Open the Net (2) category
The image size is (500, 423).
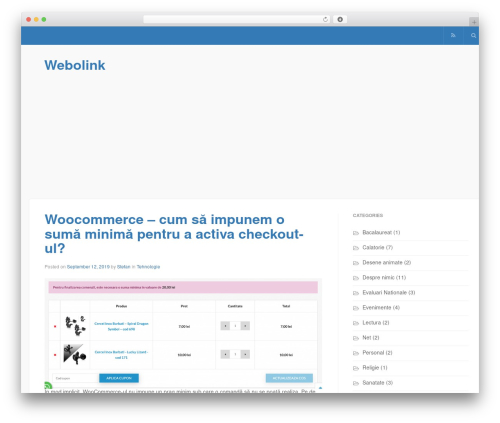371,337
